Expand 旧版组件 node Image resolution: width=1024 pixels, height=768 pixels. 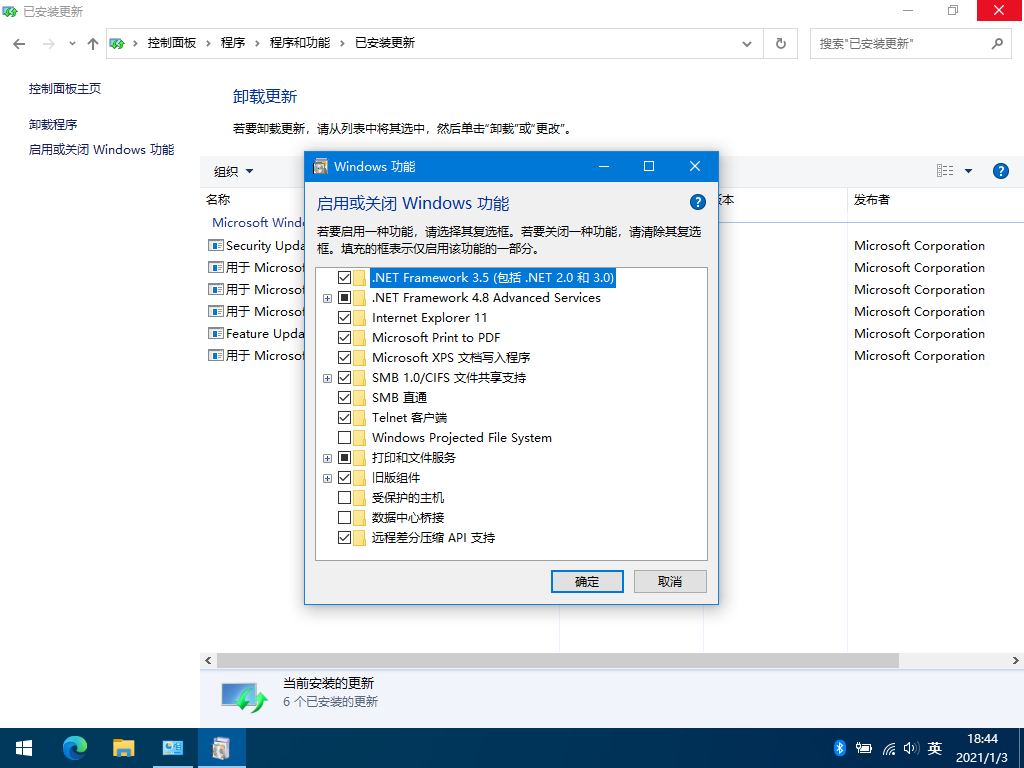point(327,479)
